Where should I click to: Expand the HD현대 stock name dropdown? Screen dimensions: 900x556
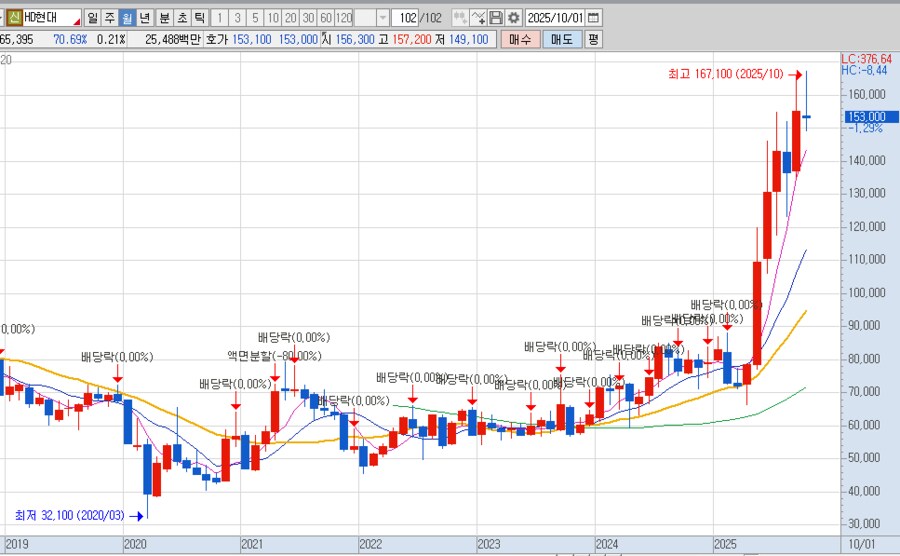click(76, 18)
